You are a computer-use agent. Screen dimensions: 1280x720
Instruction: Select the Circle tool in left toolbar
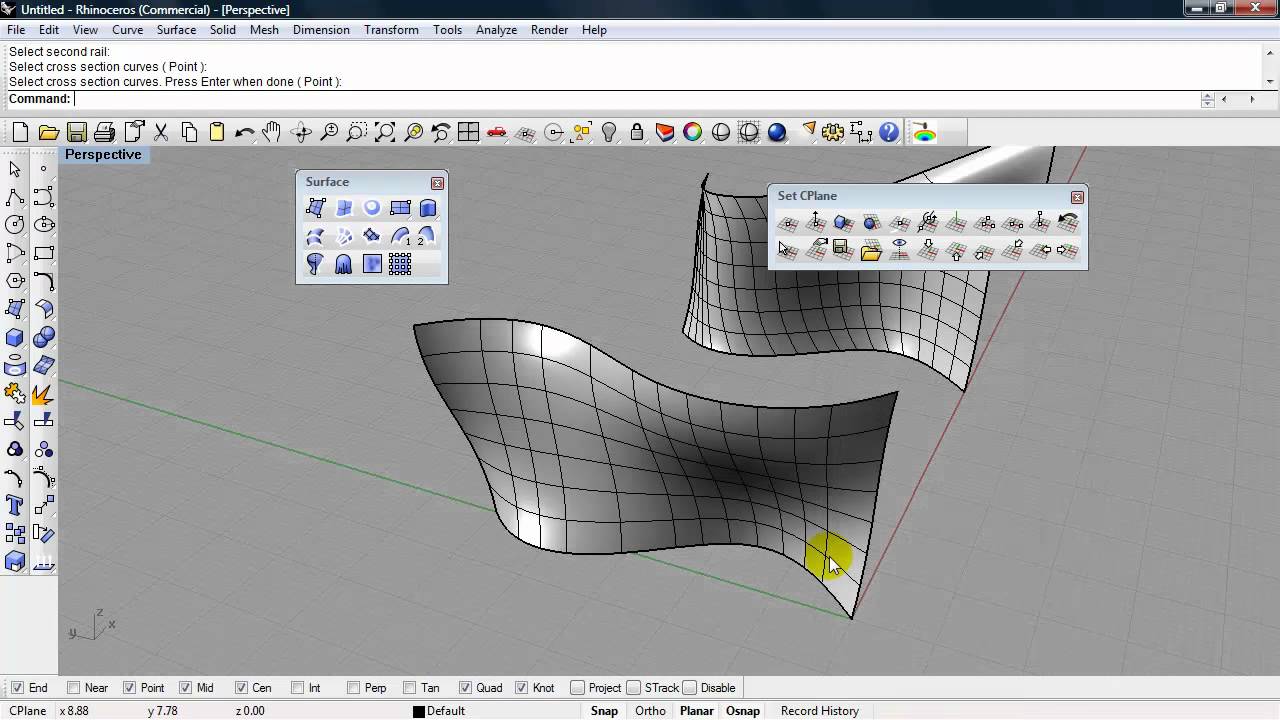click(15, 225)
